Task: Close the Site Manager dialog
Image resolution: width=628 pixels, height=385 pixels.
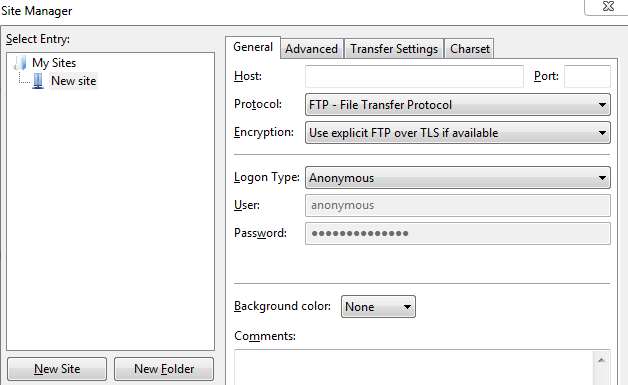Action: click(608, 6)
